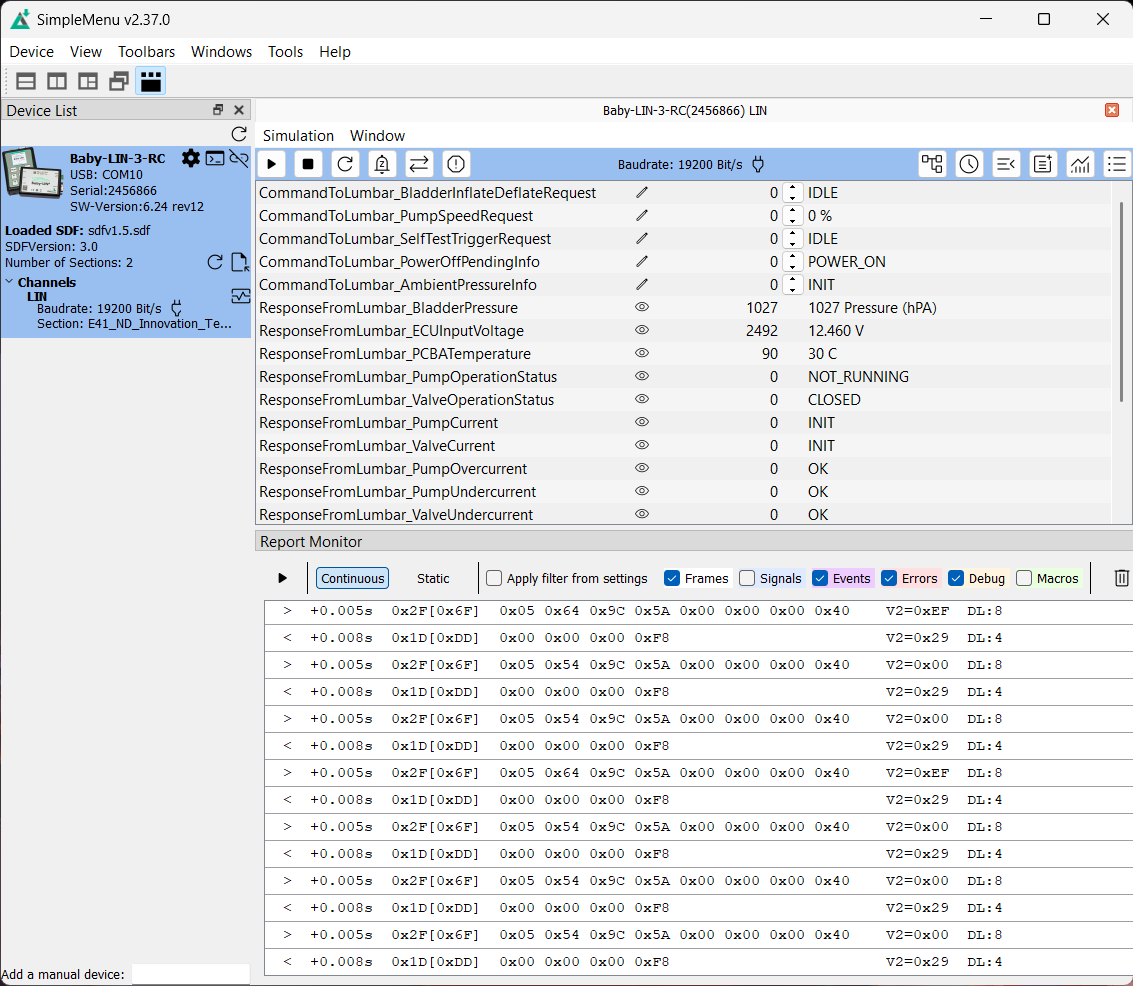
Task: Toggle eye icon for ResponseFromLumbar_BladderPressure
Action: [642, 307]
